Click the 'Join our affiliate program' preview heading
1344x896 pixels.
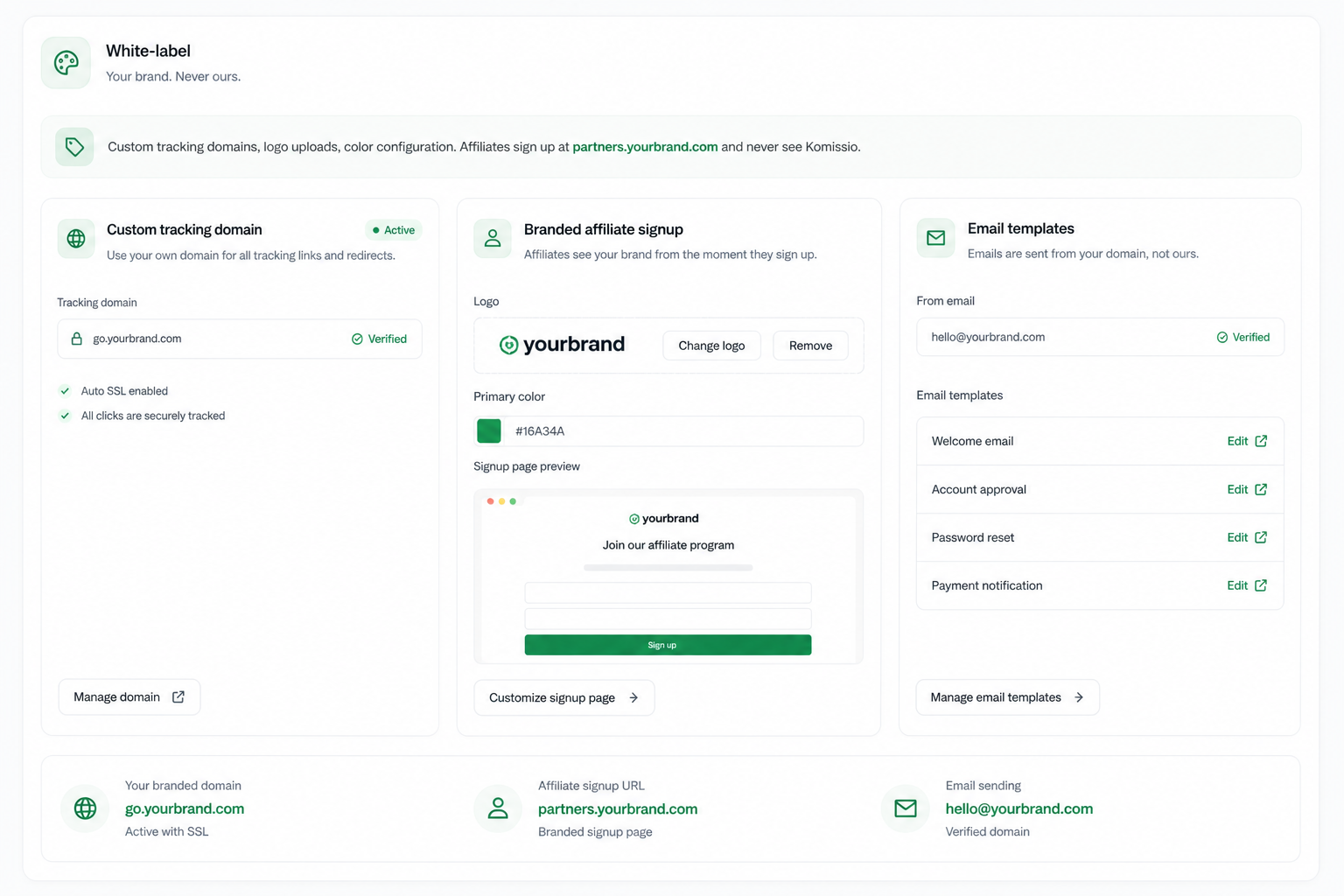pos(668,545)
